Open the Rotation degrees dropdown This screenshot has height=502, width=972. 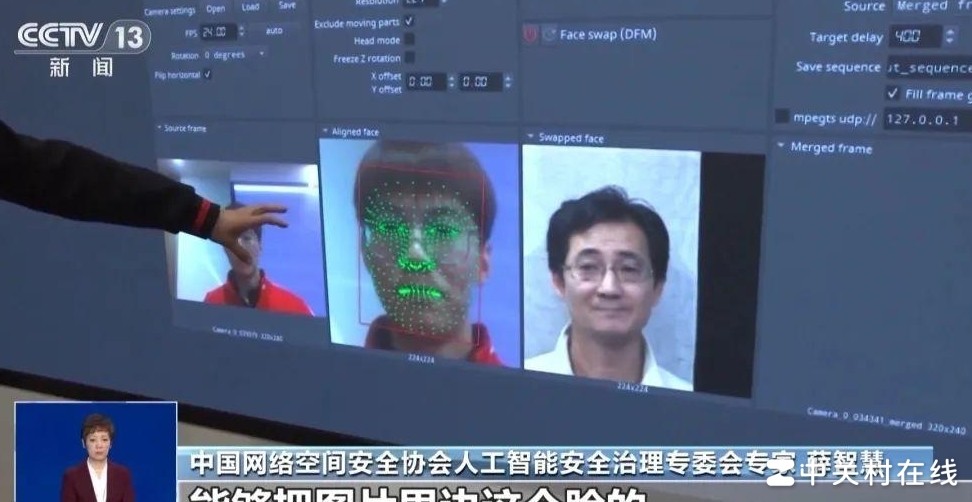pyautogui.click(x=235, y=55)
